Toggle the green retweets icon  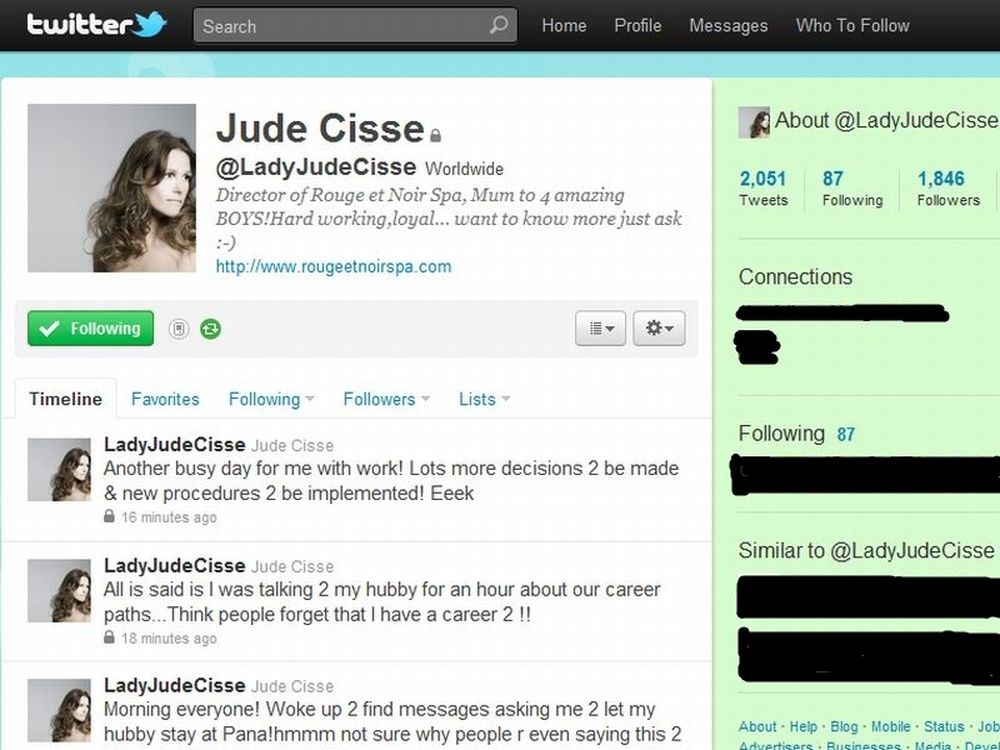coord(210,329)
